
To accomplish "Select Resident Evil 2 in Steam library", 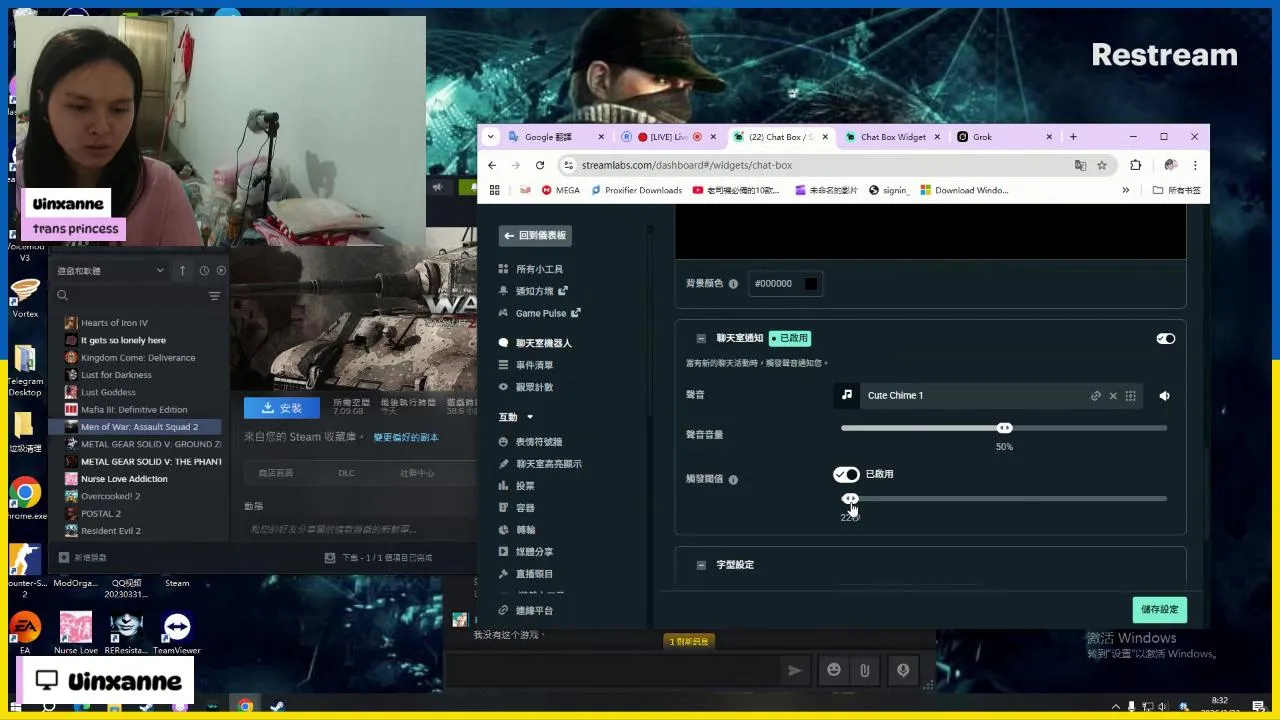I will [x=111, y=531].
